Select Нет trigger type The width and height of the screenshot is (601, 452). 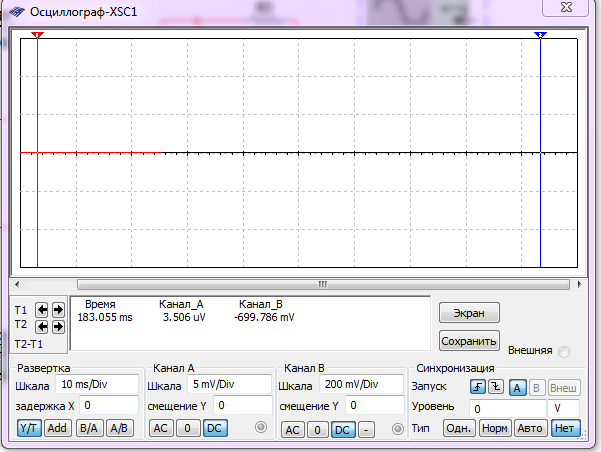565,428
